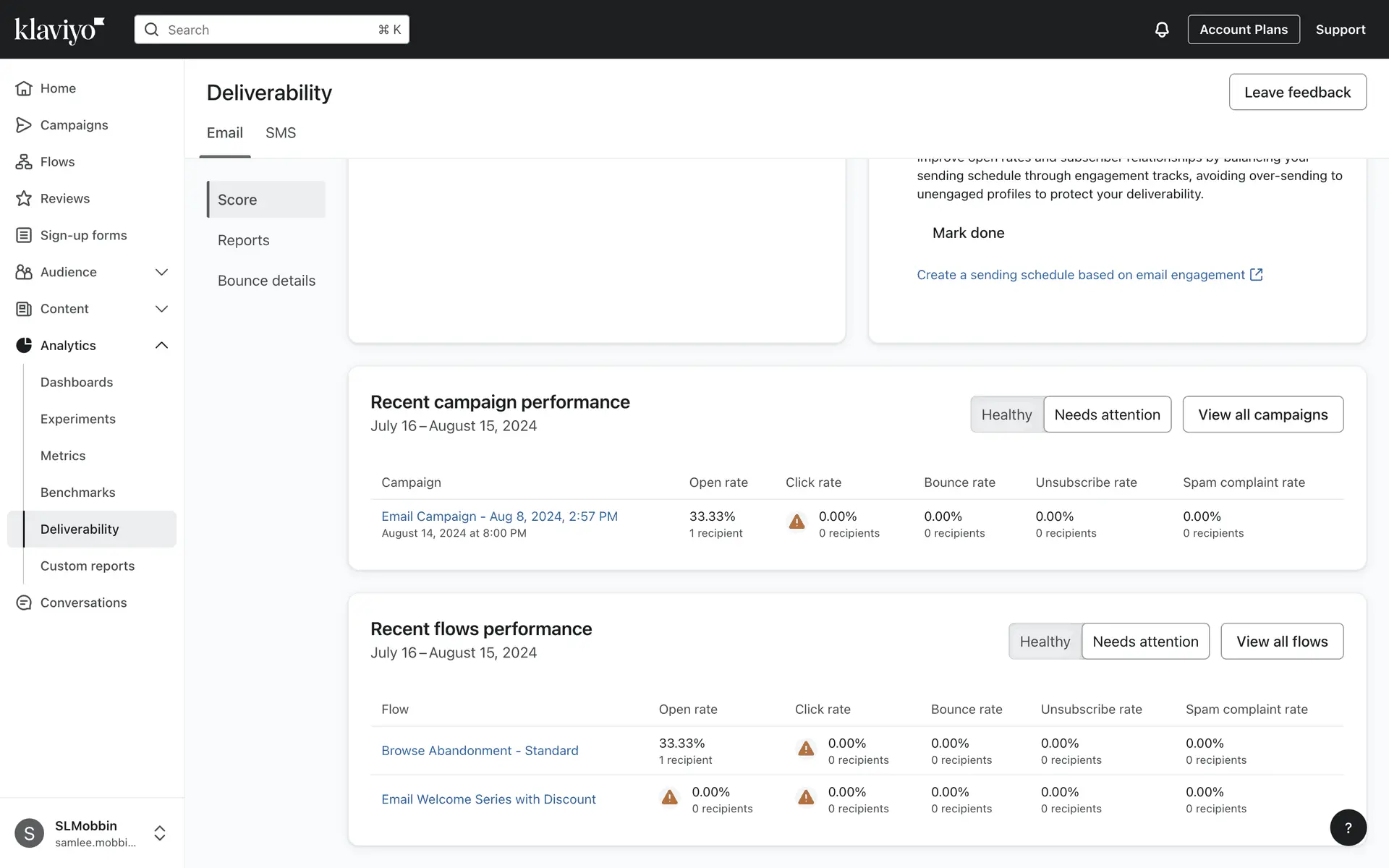Click into the Search field
This screenshot has width=1389, height=868.
pyautogui.click(x=271, y=30)
